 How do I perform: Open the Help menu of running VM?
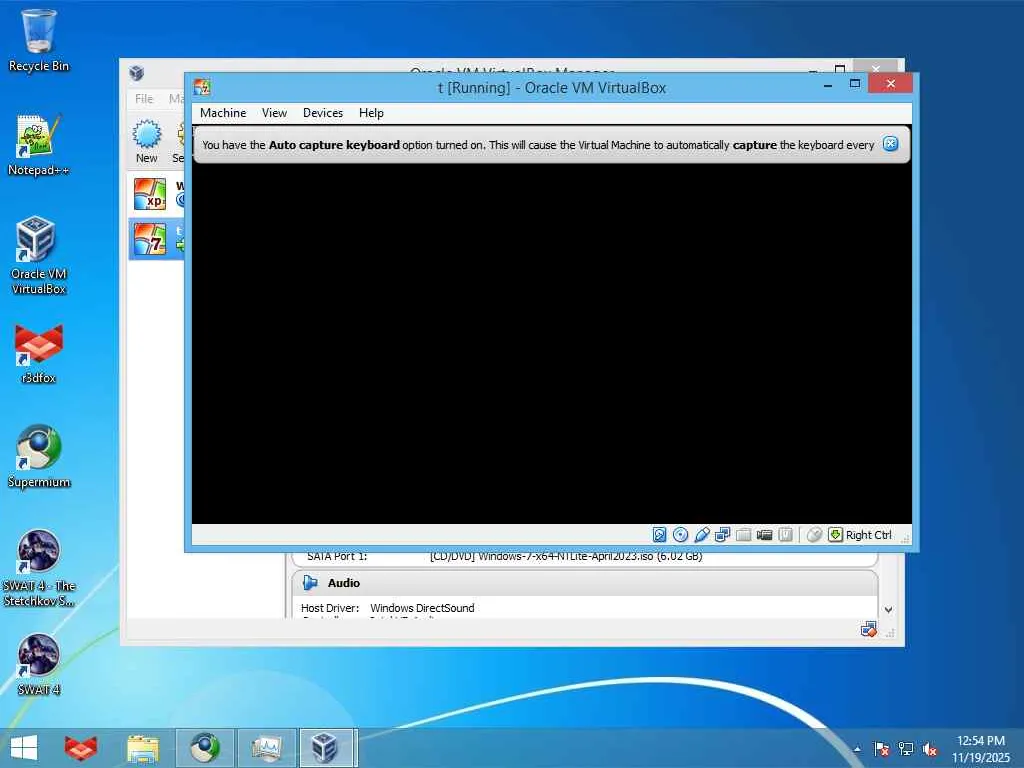click(371, 113)
